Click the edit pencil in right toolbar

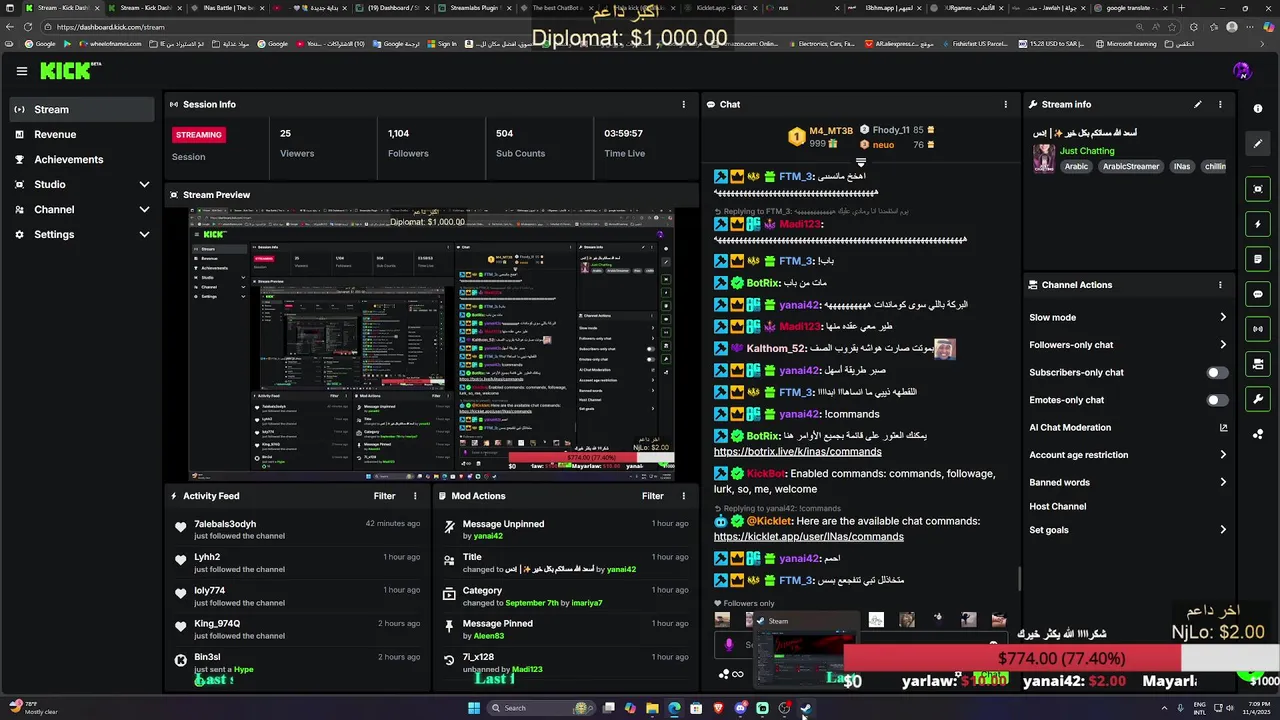pyautogui.click(x=1258, y=143)
